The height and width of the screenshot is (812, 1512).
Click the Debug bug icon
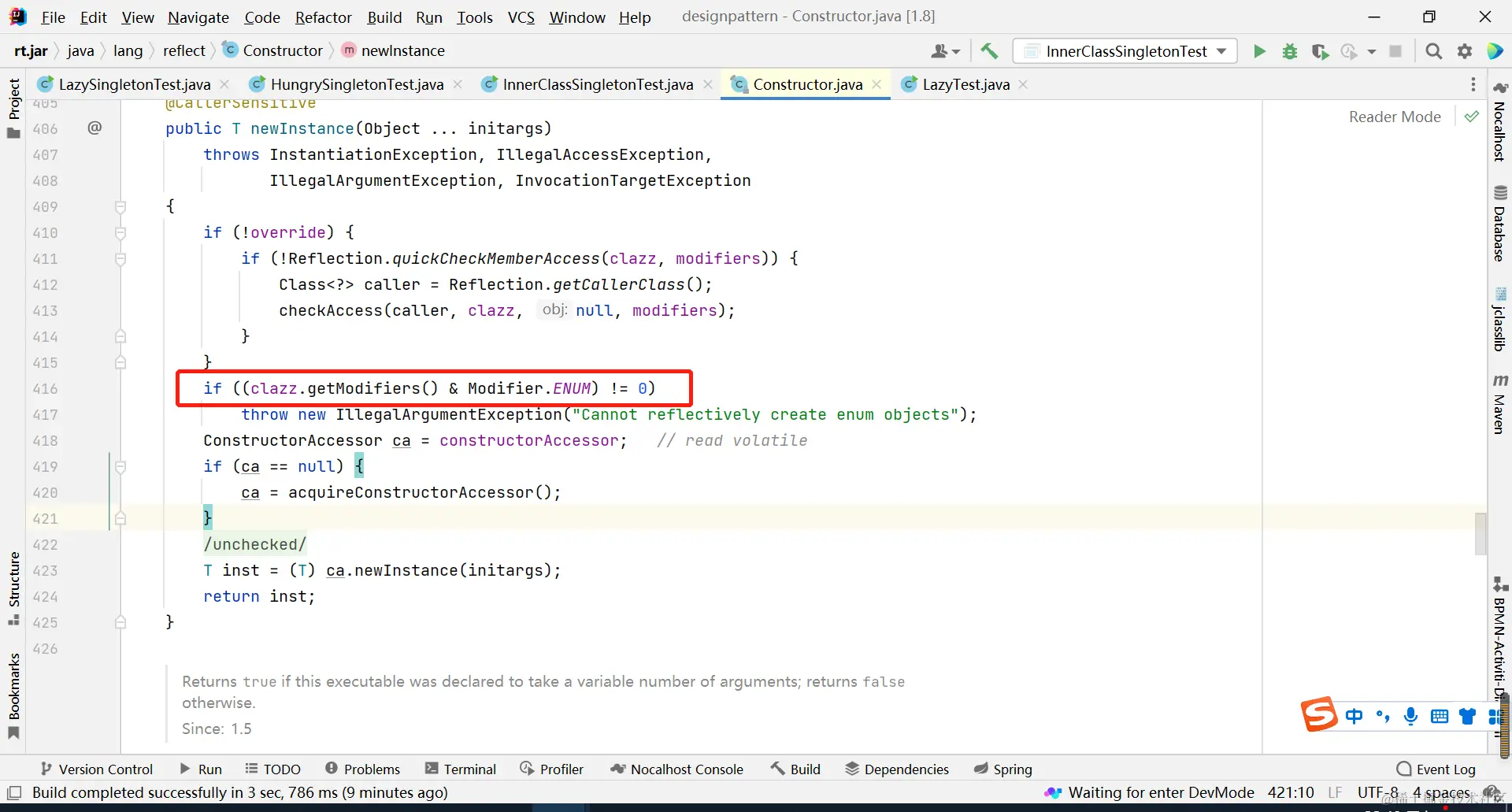tap(1290, 51)
